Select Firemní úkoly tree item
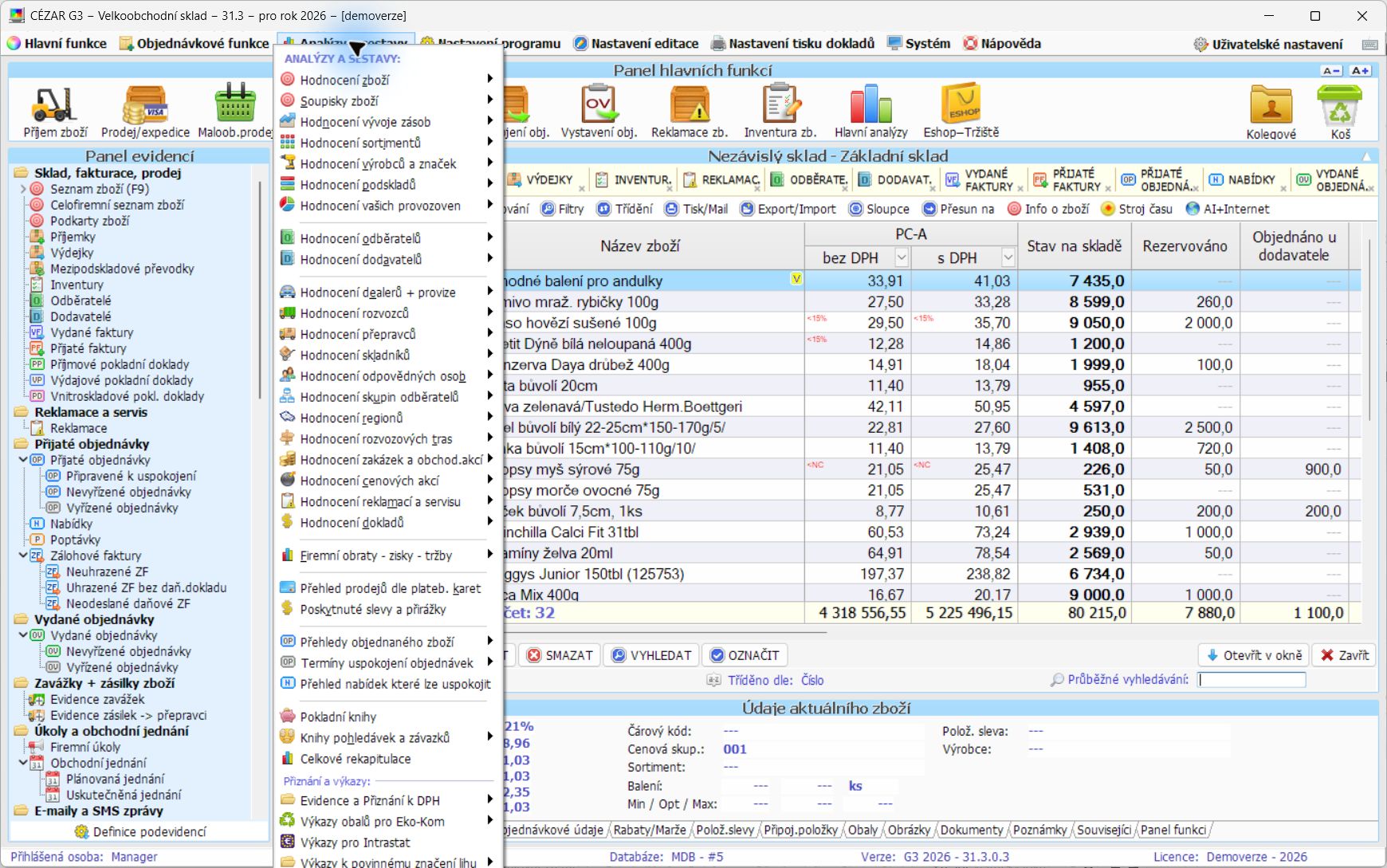This screenshot has width=1387, height=868. pos(85,747)
